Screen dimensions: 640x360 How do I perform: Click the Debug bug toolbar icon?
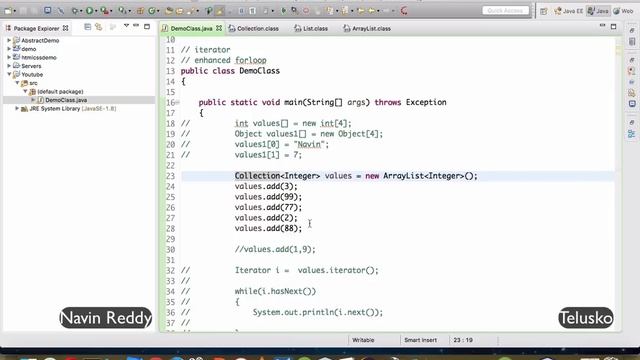[75, 11]
